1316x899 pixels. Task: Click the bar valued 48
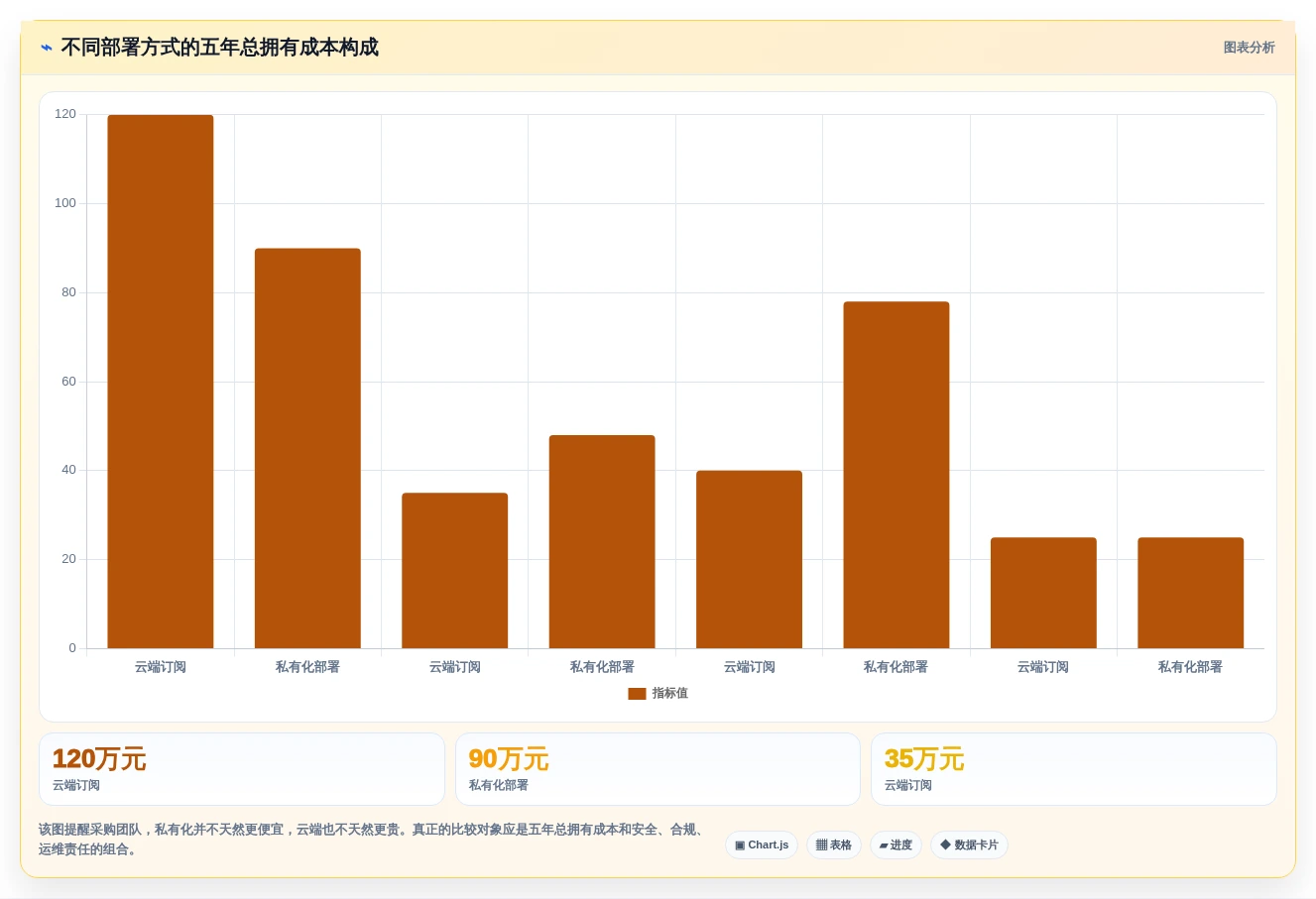click(602, 542)
